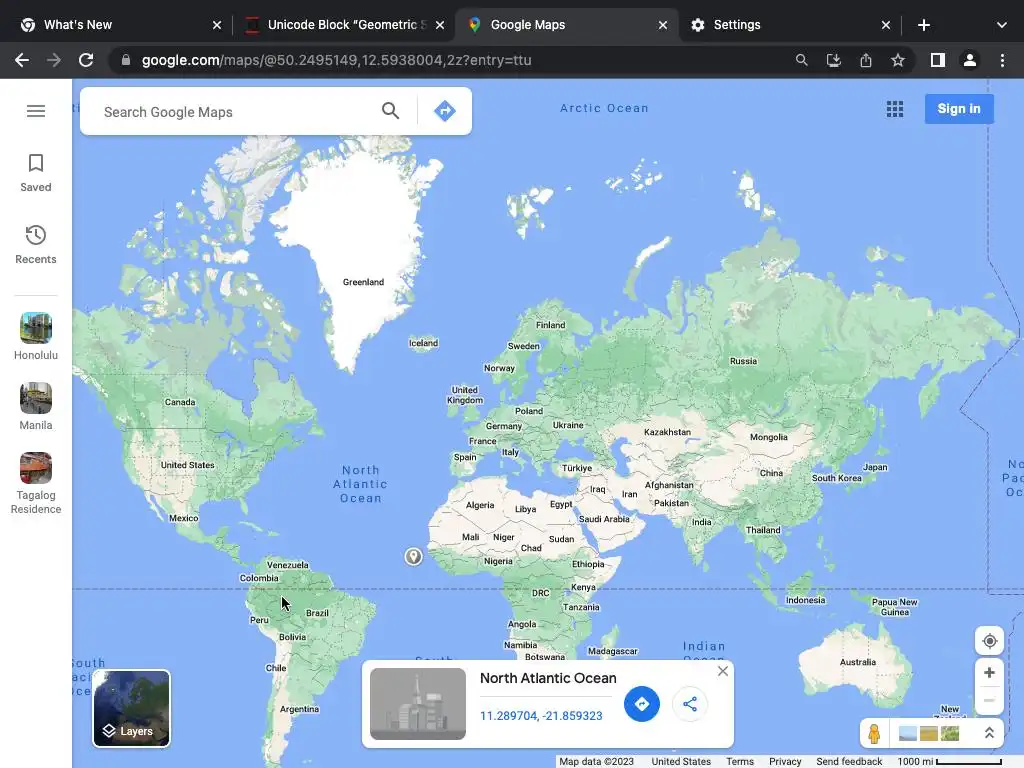This screenshot has width=1024, height=768.
Task: Expand the imagery strip chevron
Action: click(x=989, y=733)
